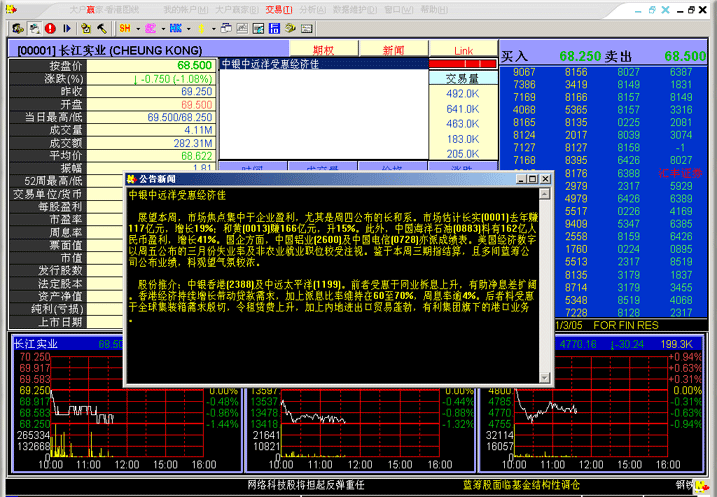The height and width of the screenshot is (497, 717).
Task: Click the hammer tool icon
Action: coord(102,28)
